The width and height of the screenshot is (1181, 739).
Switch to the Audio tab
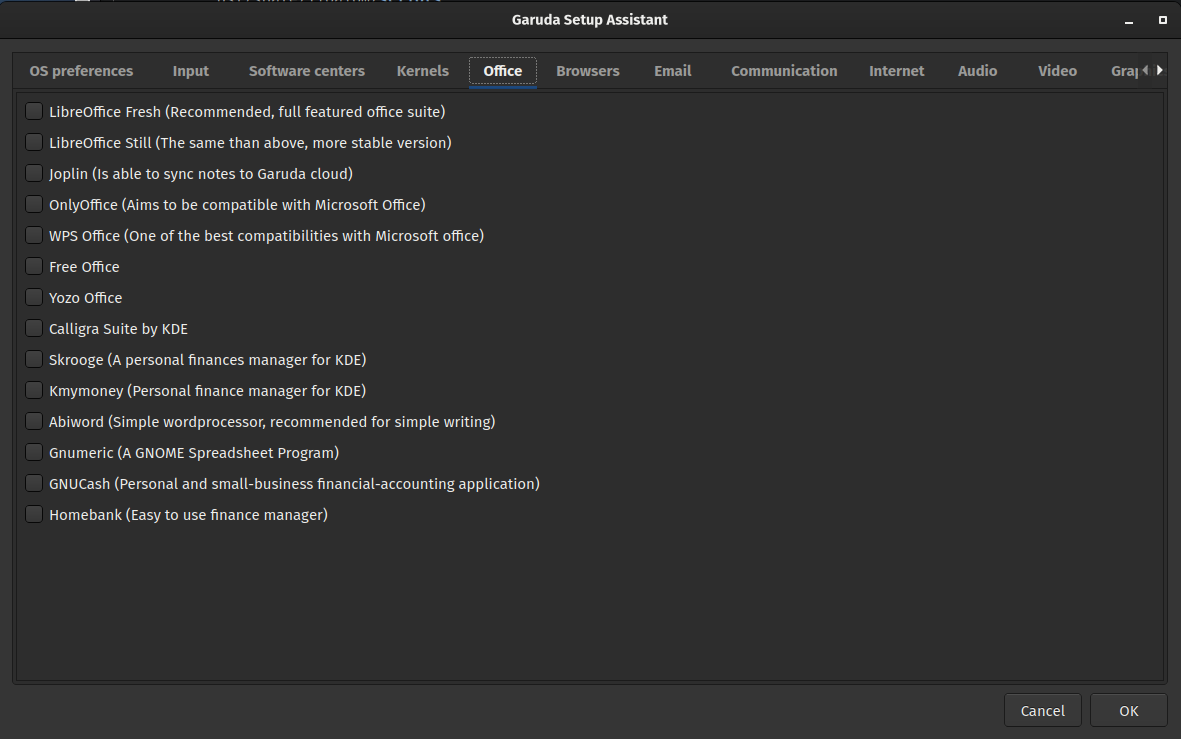pos(978,71)
